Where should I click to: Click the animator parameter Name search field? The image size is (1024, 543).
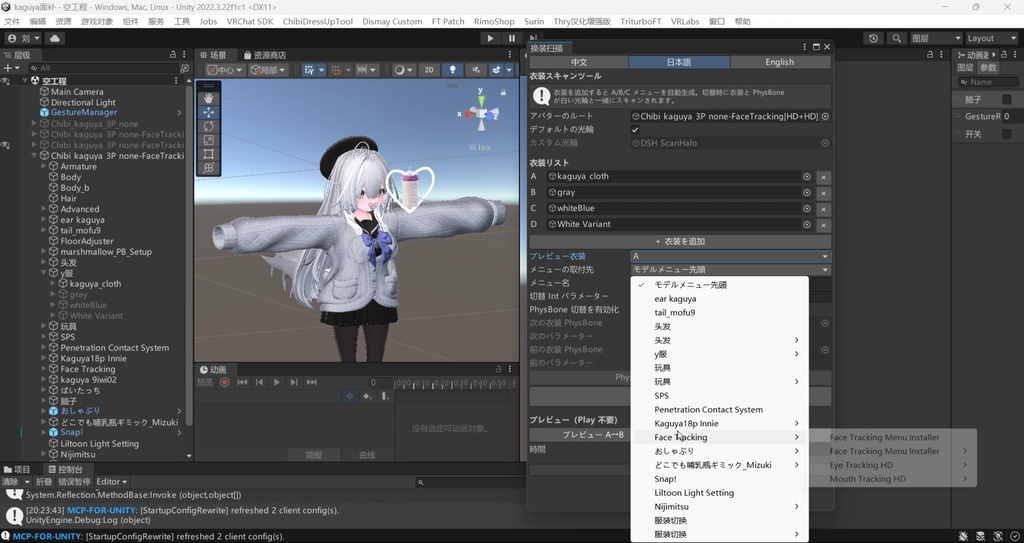point(987,82)
